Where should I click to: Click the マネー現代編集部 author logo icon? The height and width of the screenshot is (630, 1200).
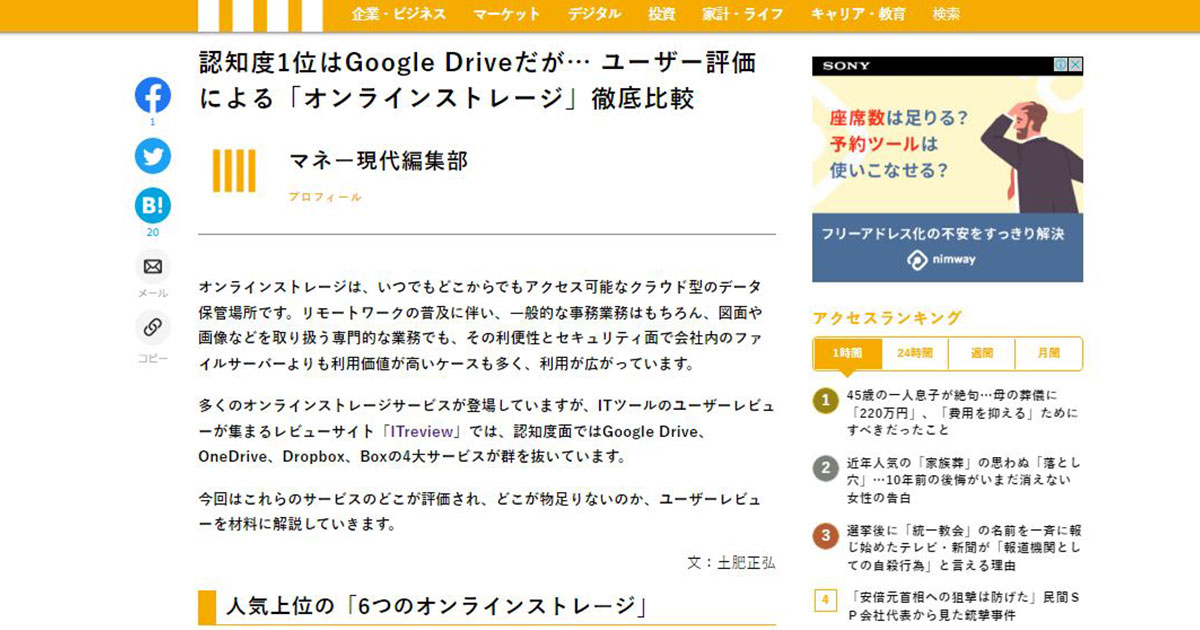tap(235, 170)
